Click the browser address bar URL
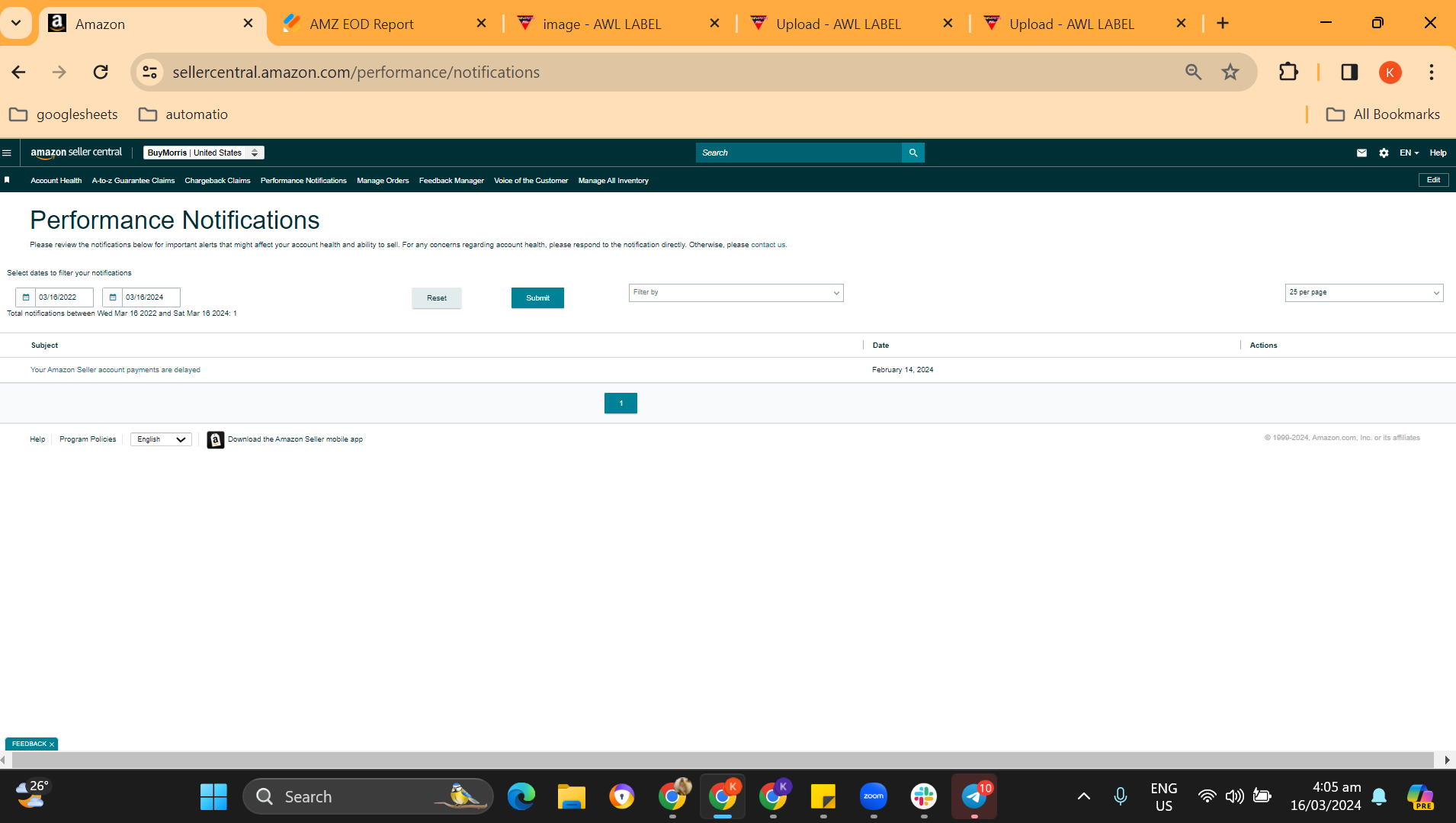This screenshot has width=1456, height=823. coord(356,72)
